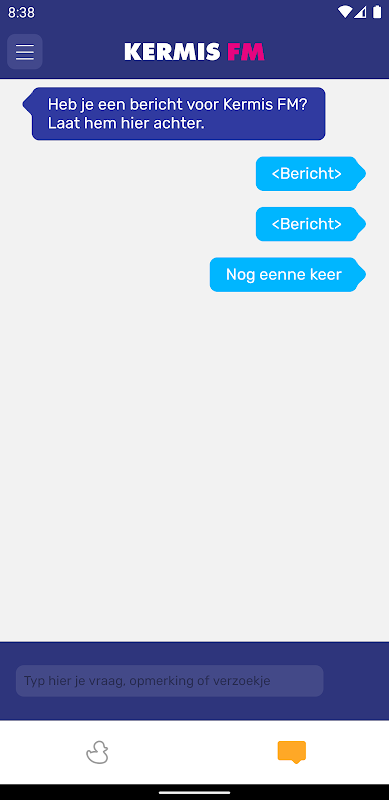Tap the home gesture bar
389x800 pixels.
pos(194,792)
